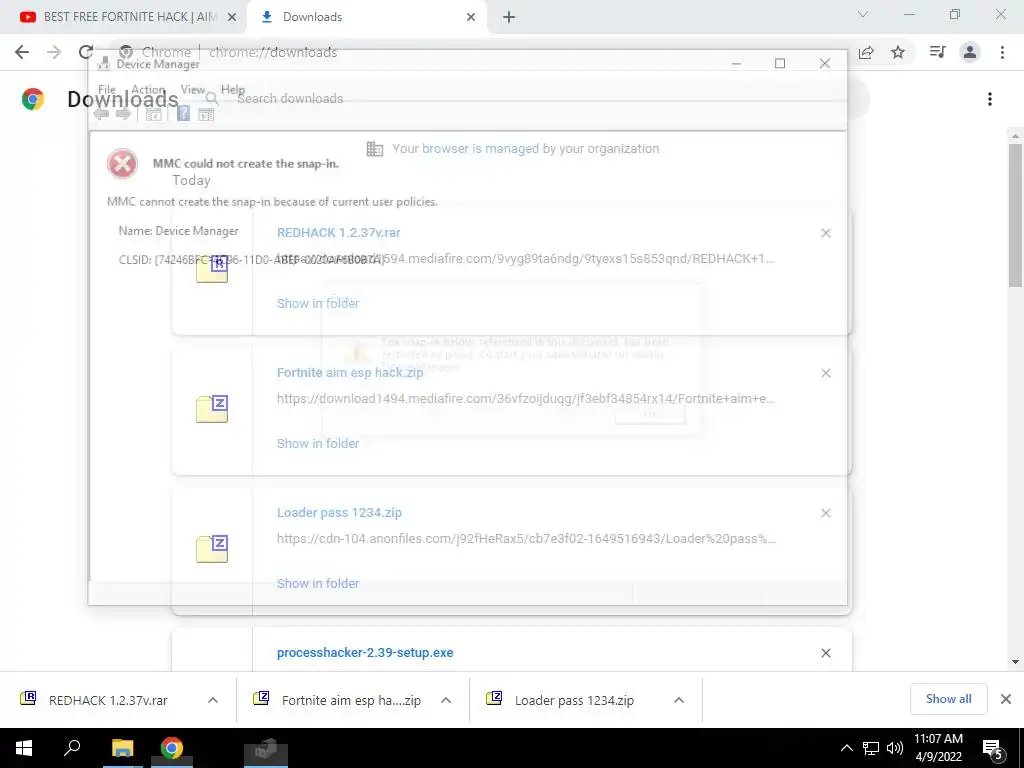Open the network tray icon
Viewport: 1024px width, 768px height.
tap(871, 748)
